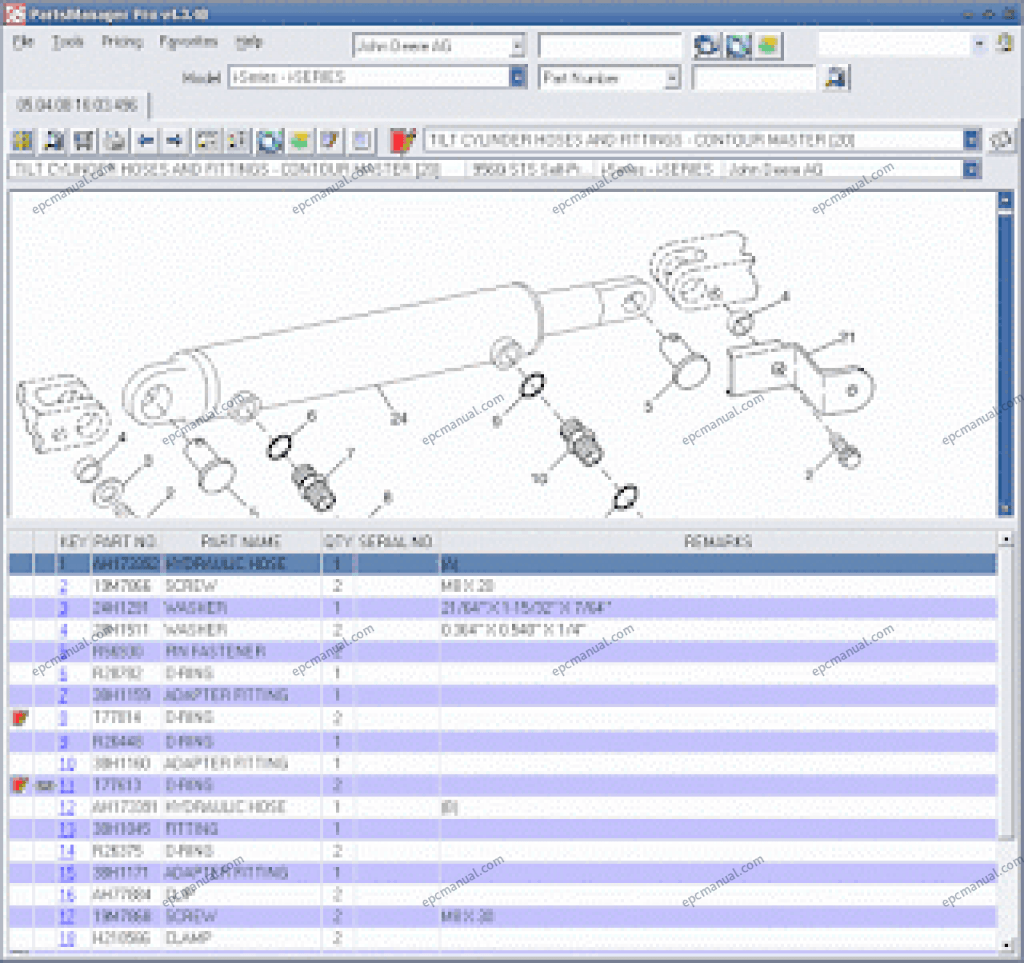Open the Help menu
1024x963 pixels.
coord(249,42)
